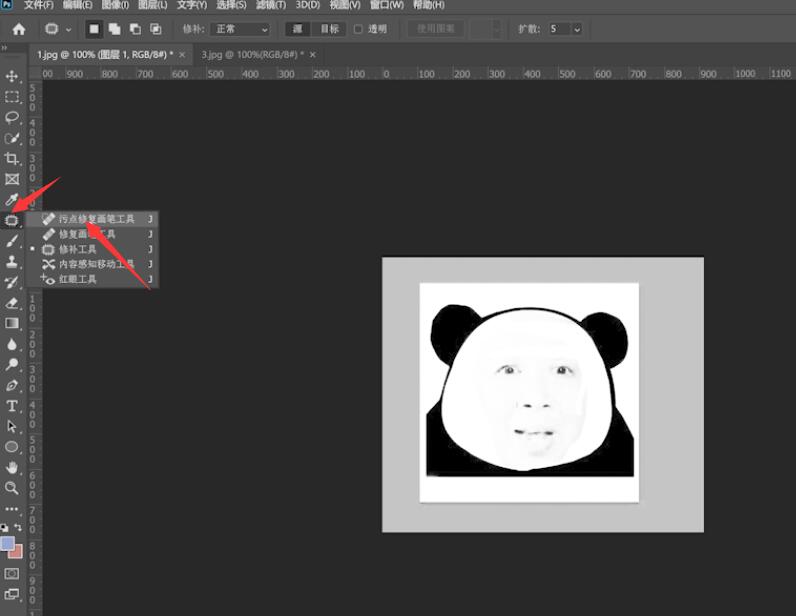796x616 pixels.
Task: Click the blue foreground color swatch
Action: tap(7, 543)
